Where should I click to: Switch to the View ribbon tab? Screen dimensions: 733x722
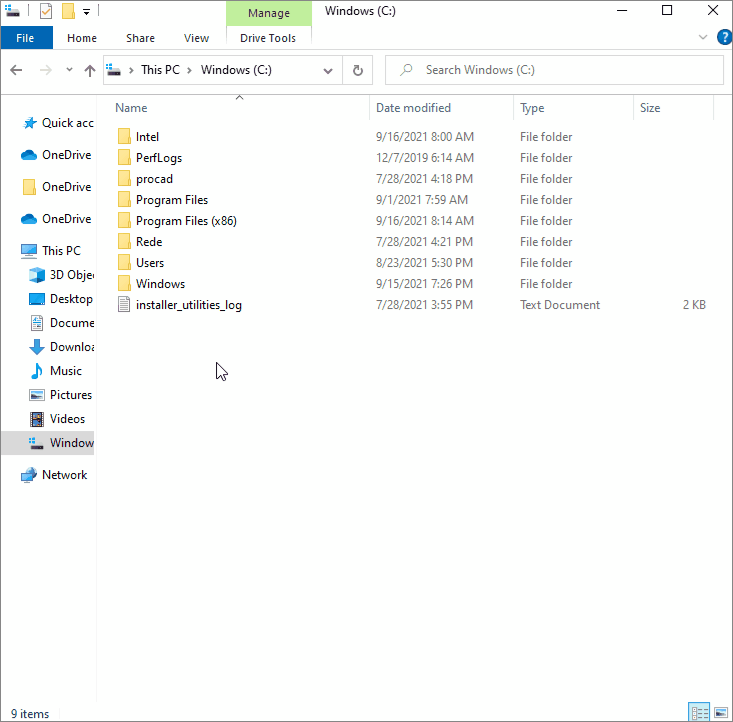pyautogui.click(x=196, y=38)
